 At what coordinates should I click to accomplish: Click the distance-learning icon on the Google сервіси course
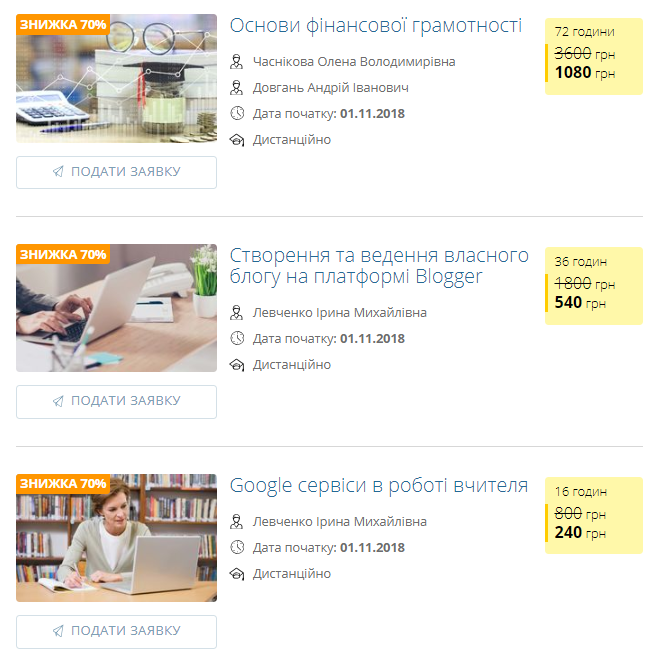pyautogui.click(x=237, y=574)
